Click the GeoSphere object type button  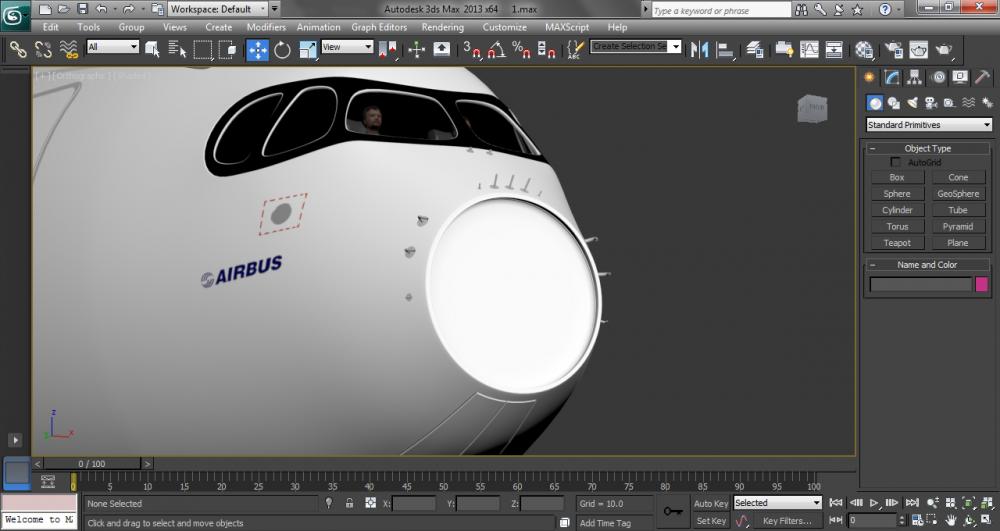tap(958, 194)
